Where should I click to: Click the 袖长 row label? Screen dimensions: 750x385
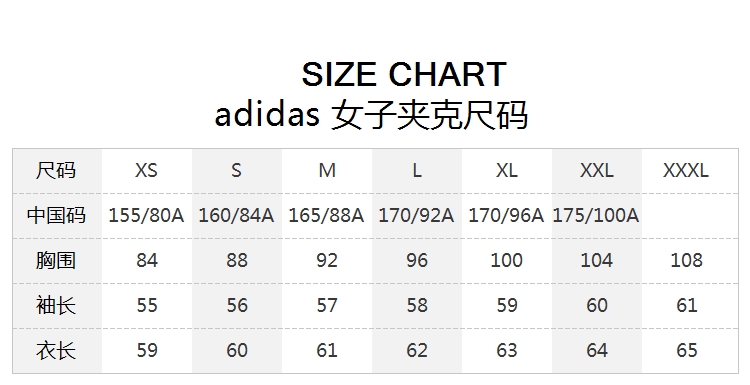(x=56, y=305)
